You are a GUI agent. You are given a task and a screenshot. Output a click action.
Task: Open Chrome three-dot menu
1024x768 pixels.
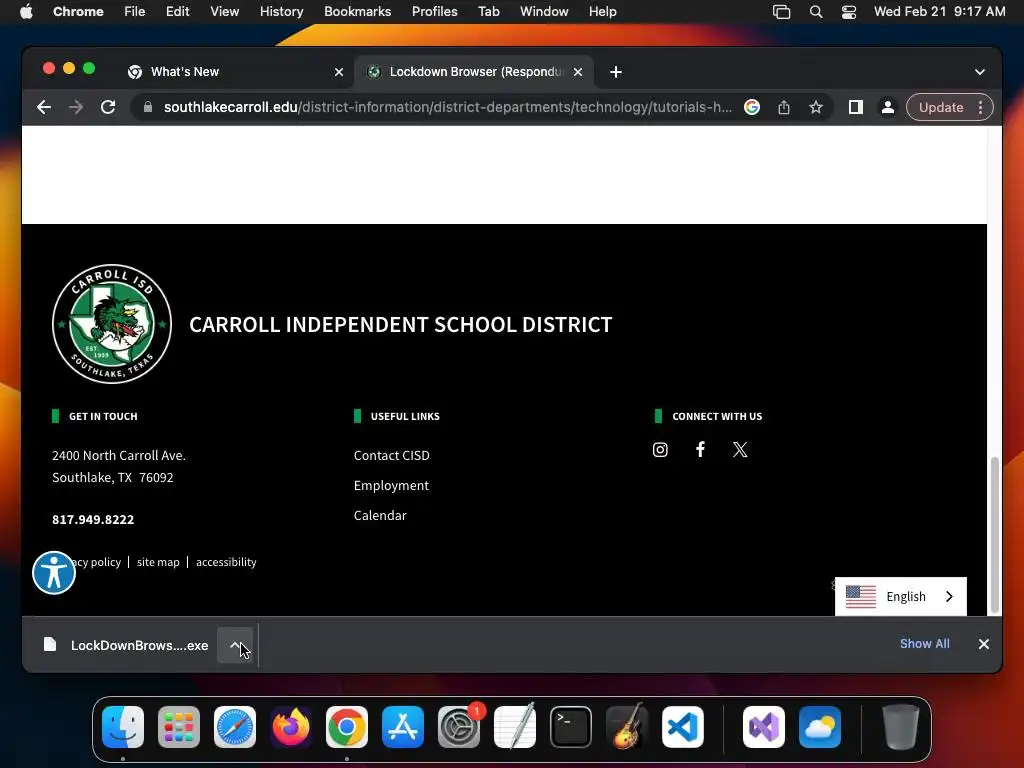980,107
